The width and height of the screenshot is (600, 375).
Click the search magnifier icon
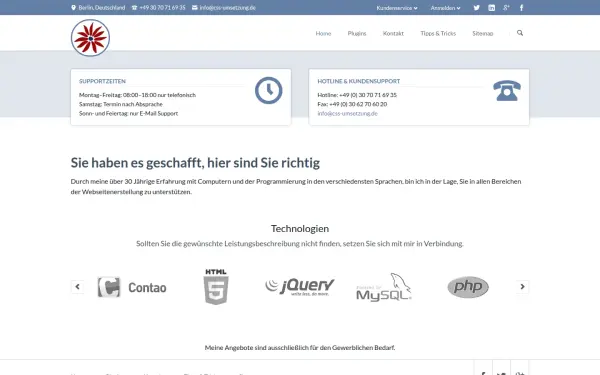[x=520, y=33]
